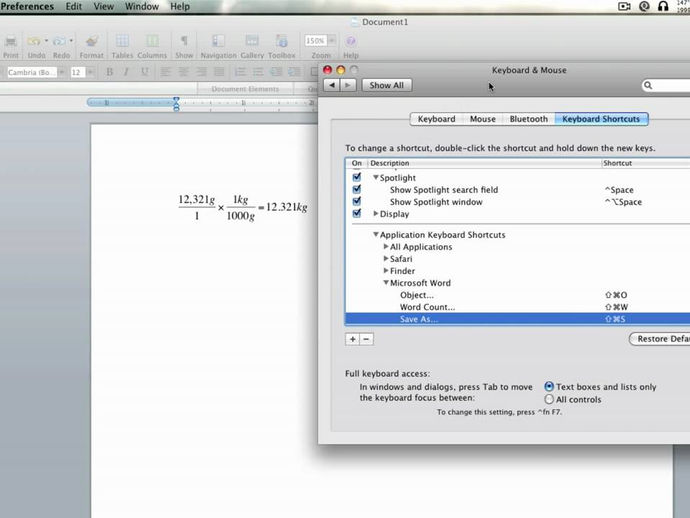Open the Zoom percentage dropdown in Word
The height and width of the screenshot is (518, 690).
(x=332, y=41)
